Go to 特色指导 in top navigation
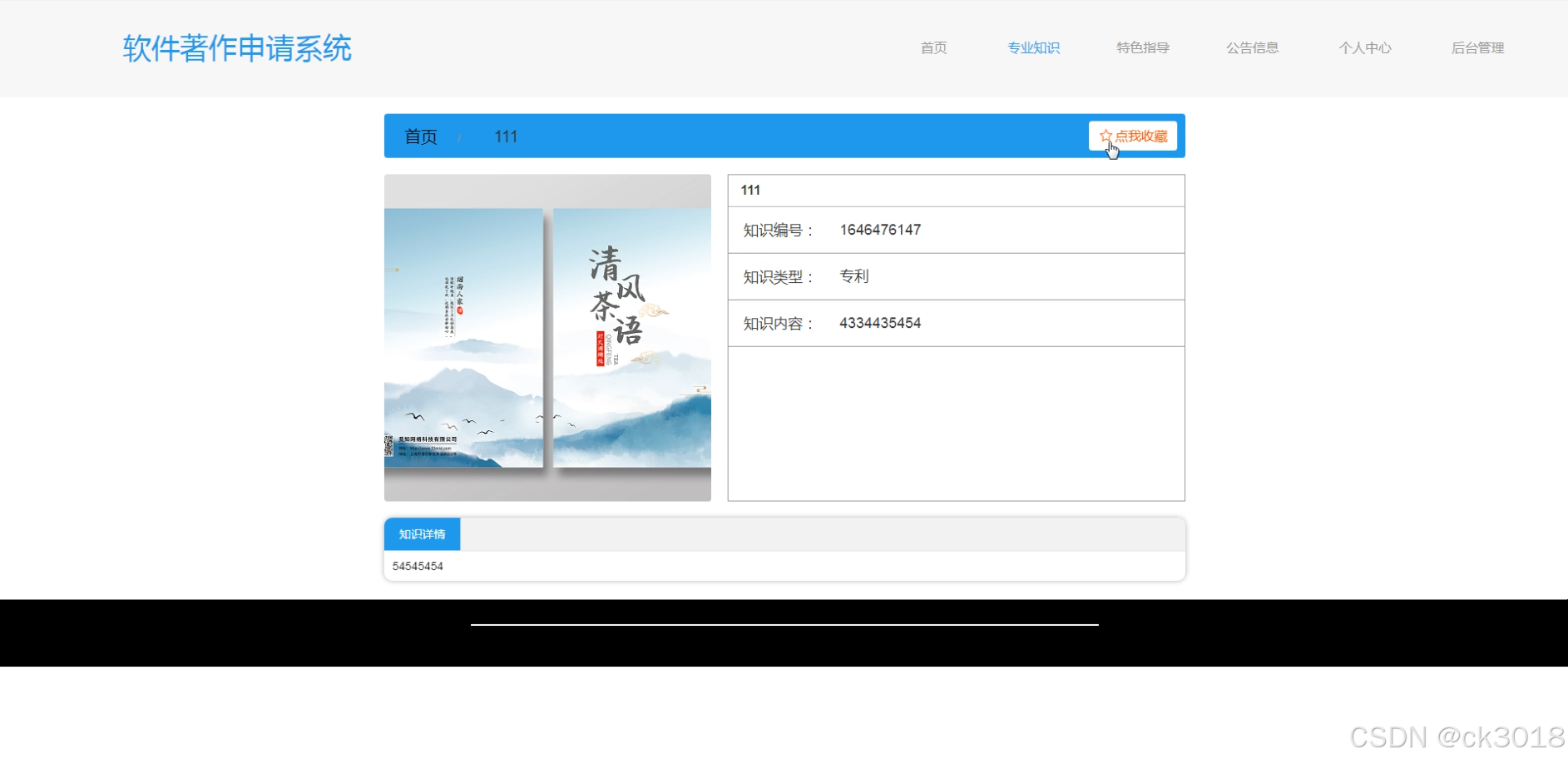 pos(1143,47)
